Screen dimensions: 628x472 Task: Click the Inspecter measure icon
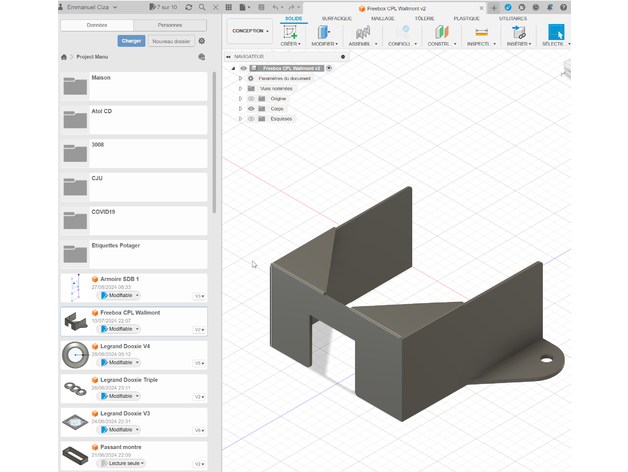(481, 32)
